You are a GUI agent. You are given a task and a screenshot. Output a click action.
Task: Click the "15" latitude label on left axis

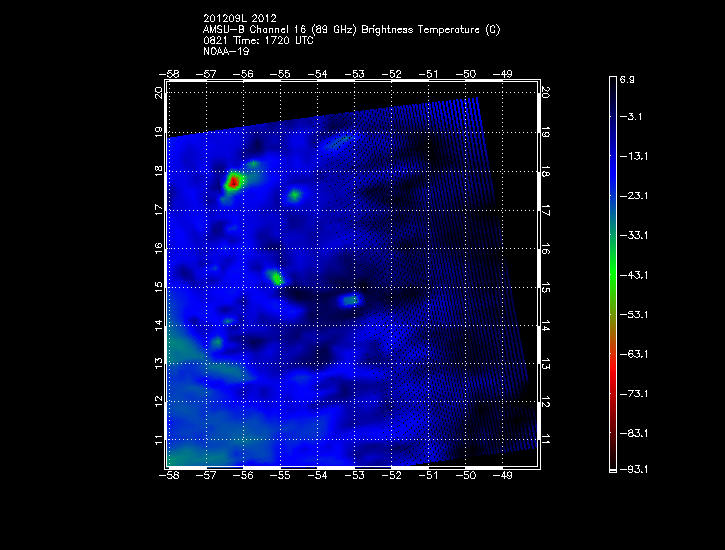(x=159, y=286)
